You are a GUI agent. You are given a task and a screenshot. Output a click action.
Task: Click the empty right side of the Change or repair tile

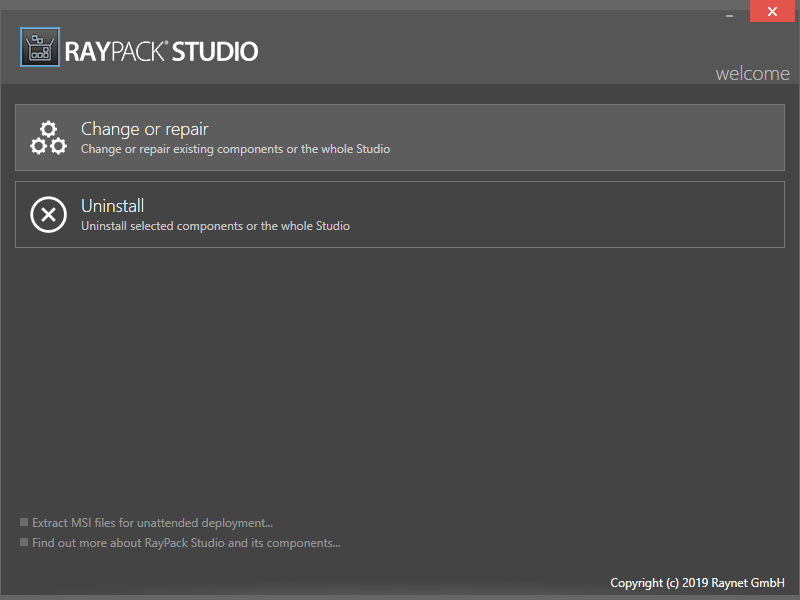(600, 137)
